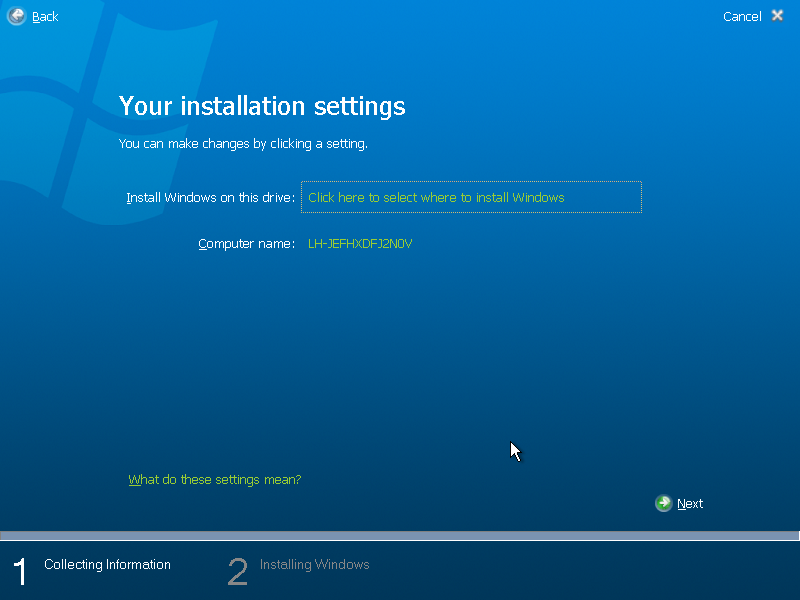This screenshot has width=800, height=600.
Task: Click 'Collecting Information' step text
Action: [x=107, y=564]
